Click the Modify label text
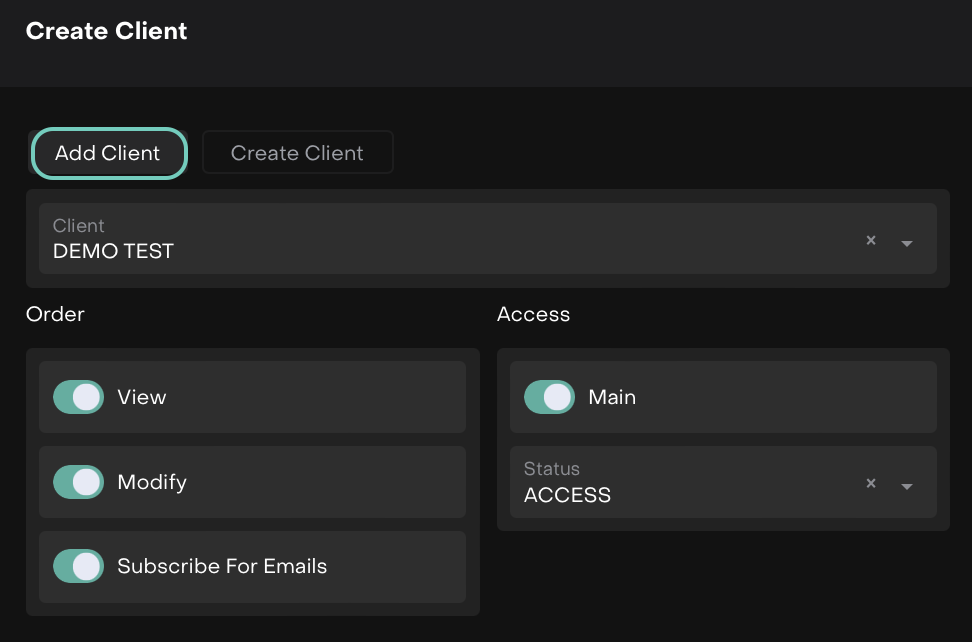 click(152, 482)
